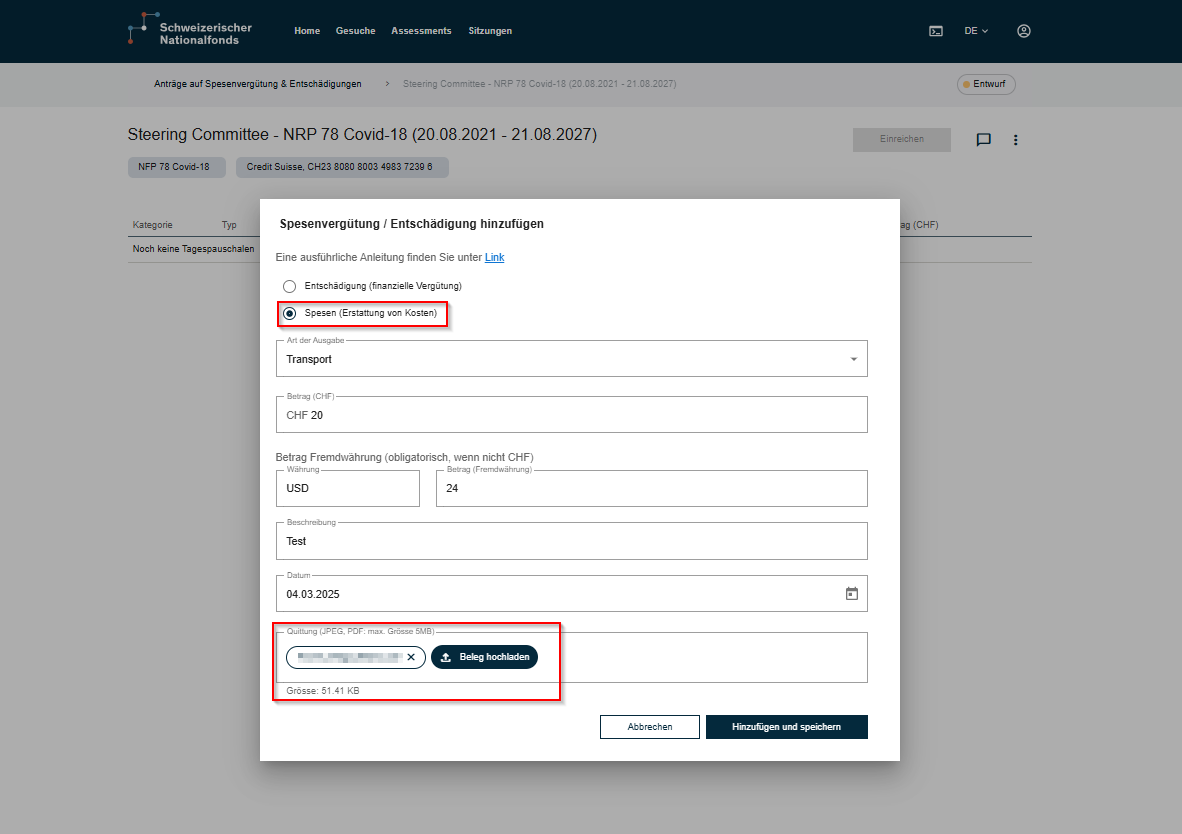Open the Datum calendar picker icon
The height and width of the screenshot is (834, 1182).
point(852,594)
